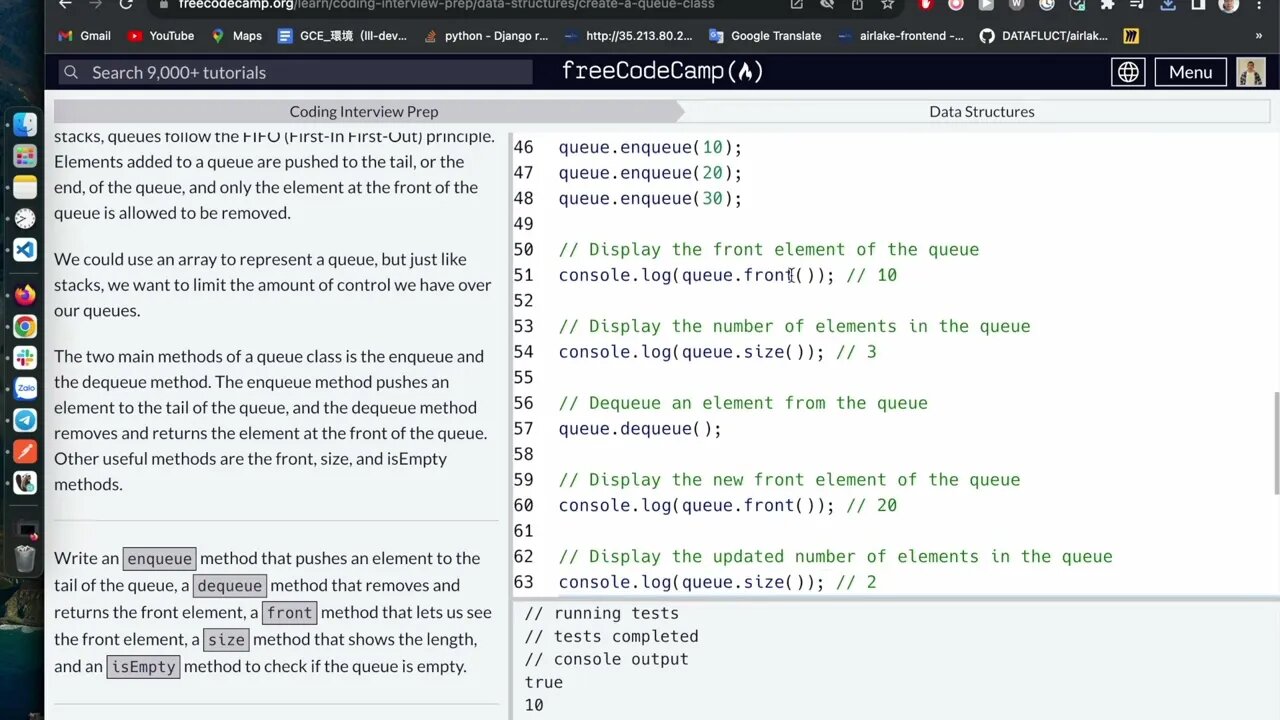The image size is (1280, 720).
Task: Open the Trash in the dock
Action: click(25, 558)
